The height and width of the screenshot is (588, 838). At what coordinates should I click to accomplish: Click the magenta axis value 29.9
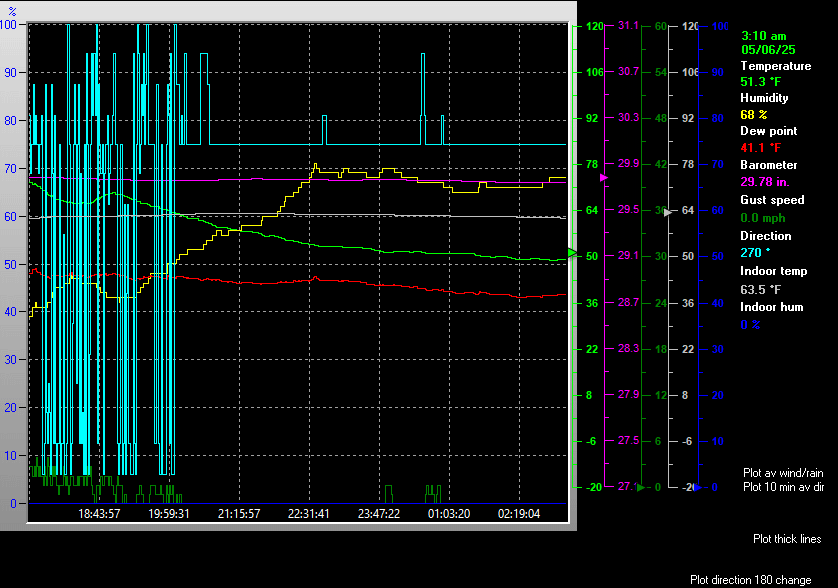coord(628,164)
